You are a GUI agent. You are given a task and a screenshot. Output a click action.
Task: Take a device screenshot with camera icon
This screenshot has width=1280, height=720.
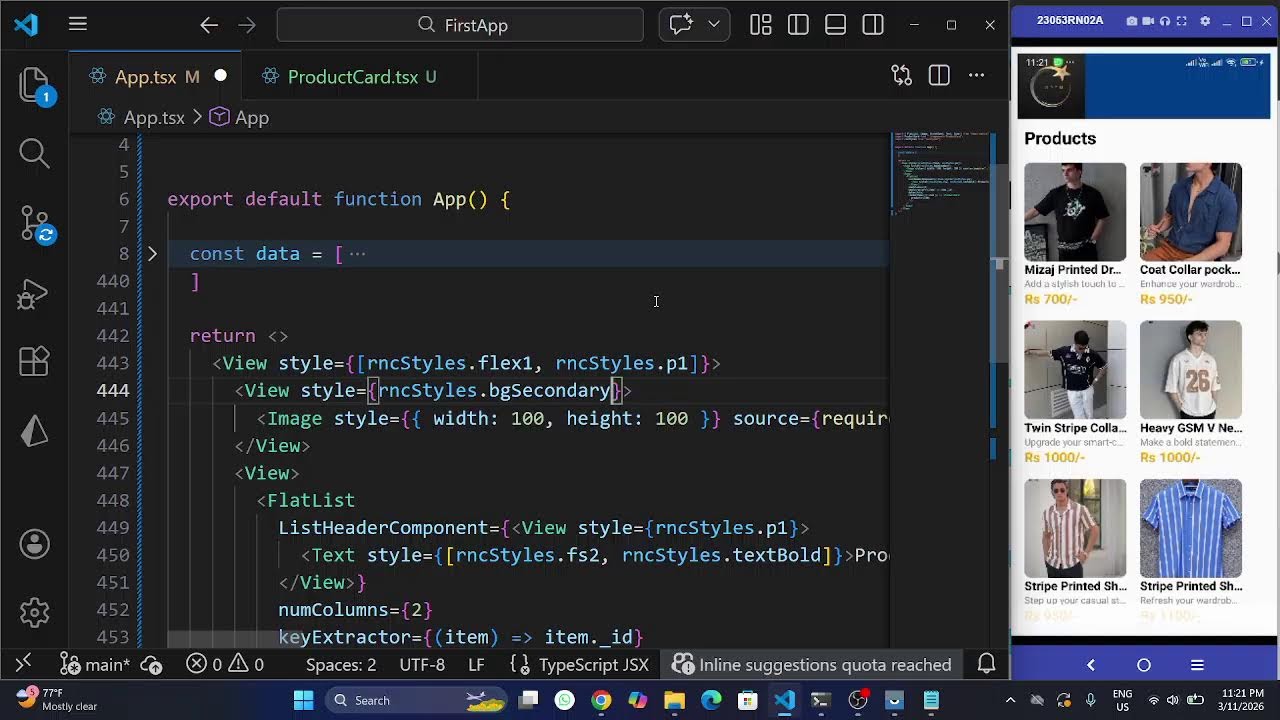1131,21
